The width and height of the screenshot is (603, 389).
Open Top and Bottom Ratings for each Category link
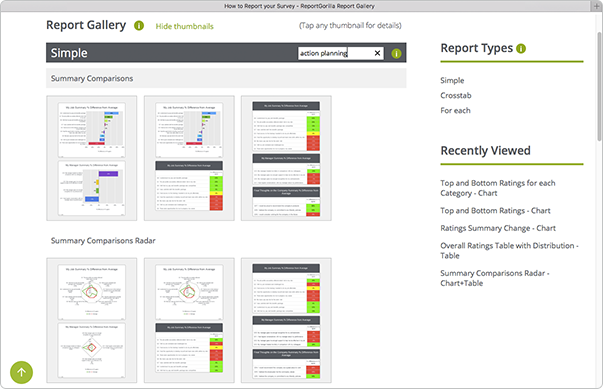point(498,188)
